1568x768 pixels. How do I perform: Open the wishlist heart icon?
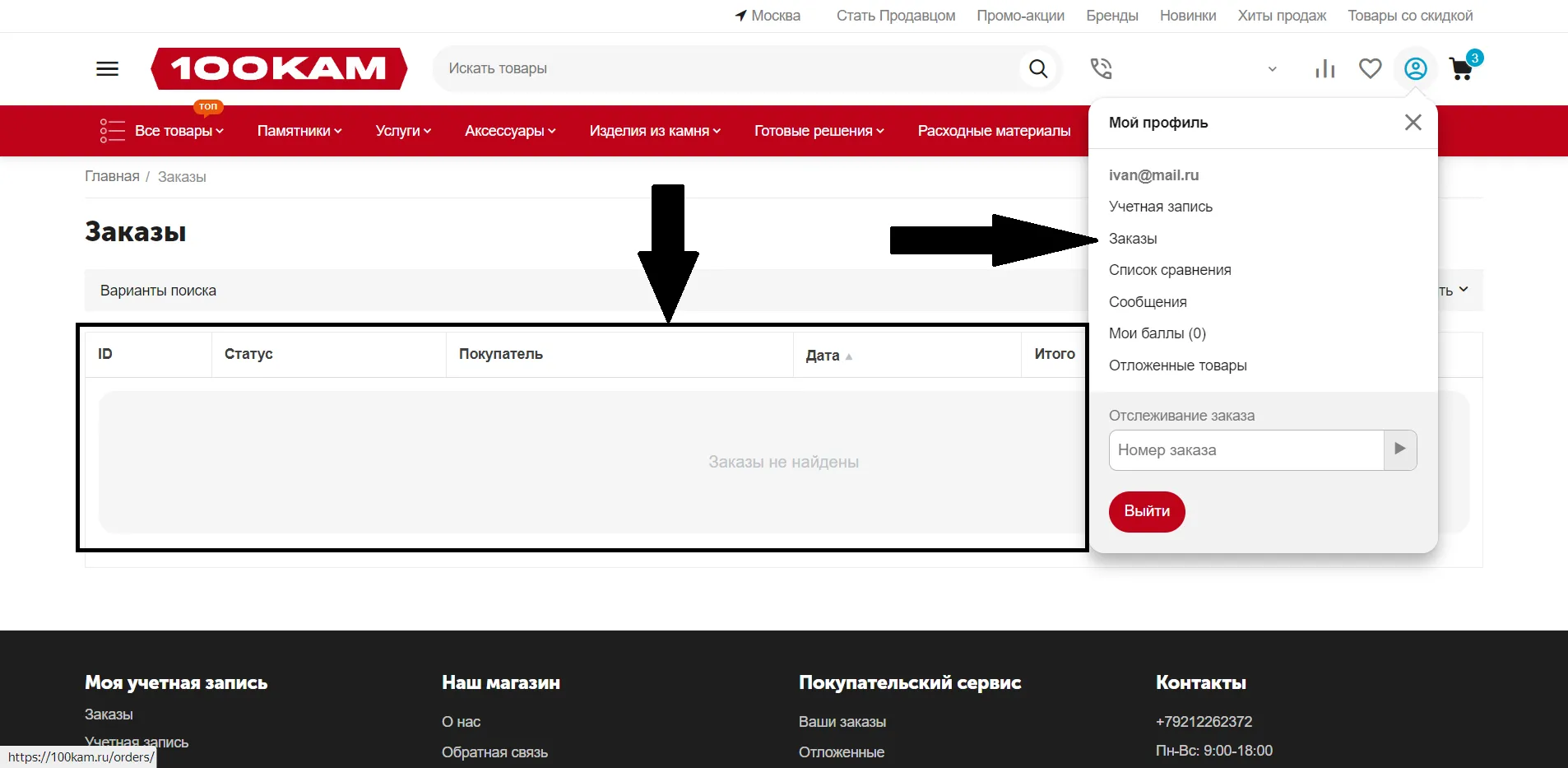coord(1370,68)
